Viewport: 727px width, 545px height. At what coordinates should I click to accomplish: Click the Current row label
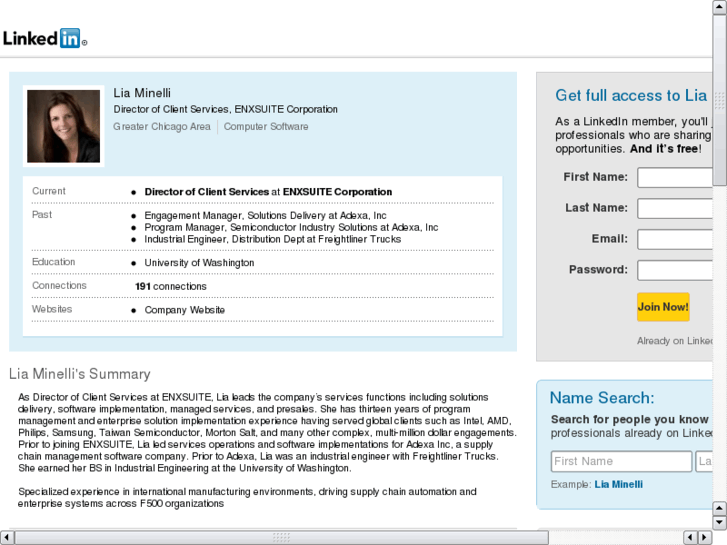tap(49, 191)
